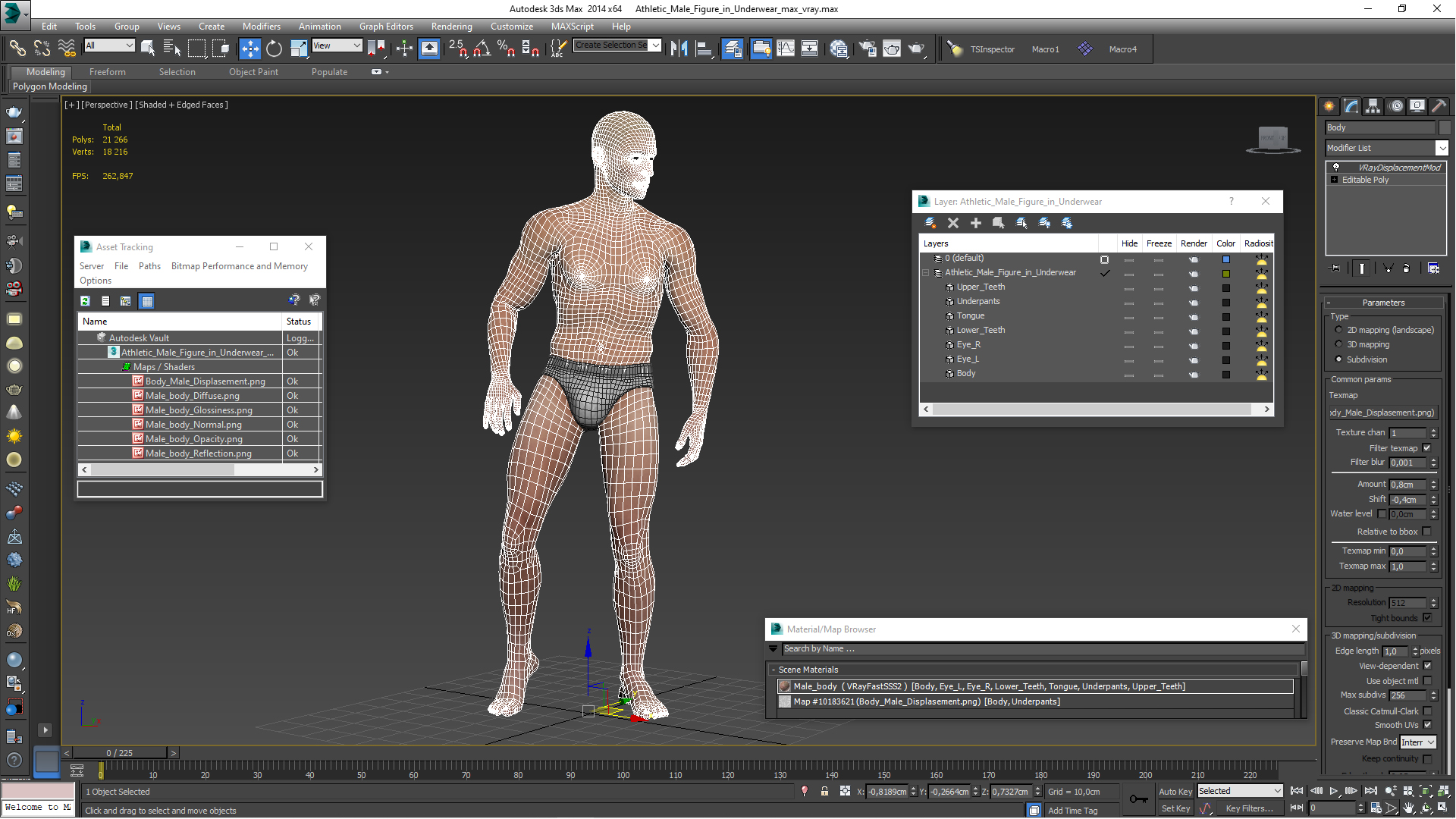Screen dimensions: 1456x819
Task: Click the Delete layer icon
Action: (953, 223)
